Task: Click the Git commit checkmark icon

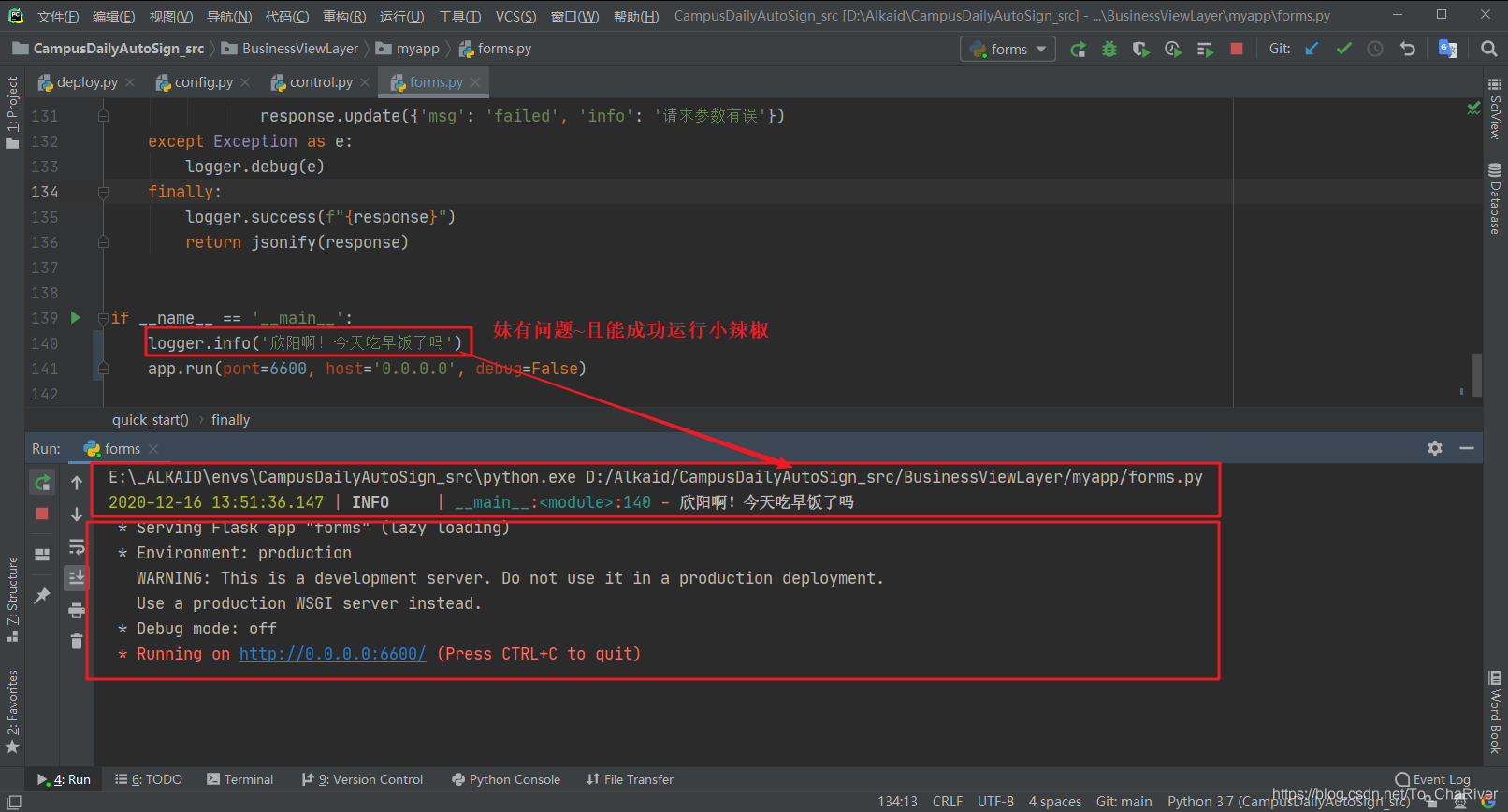Action: pyautogui.click(x=1343, y=49)
